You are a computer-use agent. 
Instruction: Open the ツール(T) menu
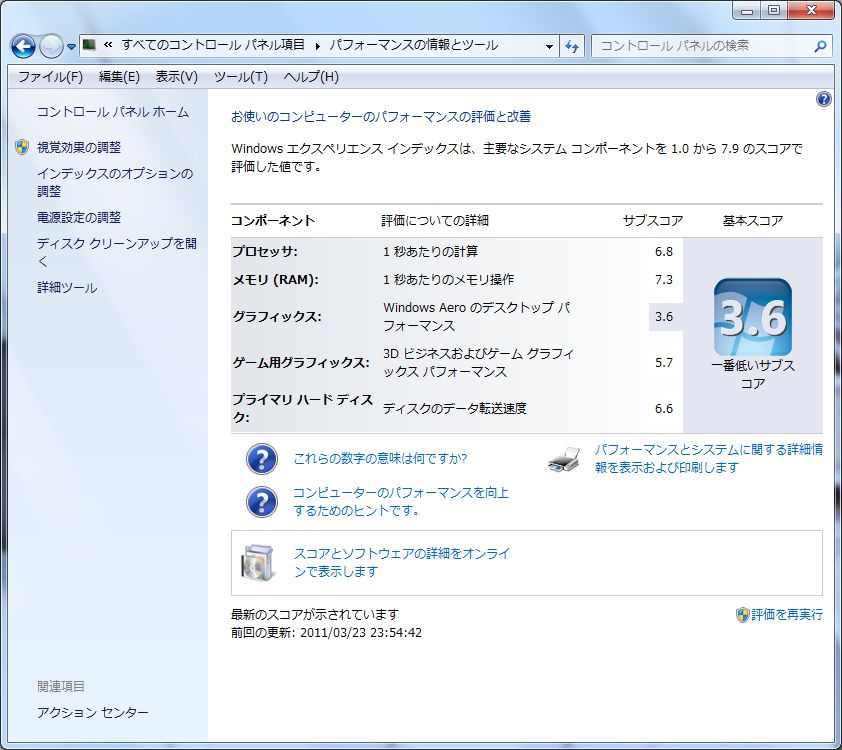click(x=241, y=77)
